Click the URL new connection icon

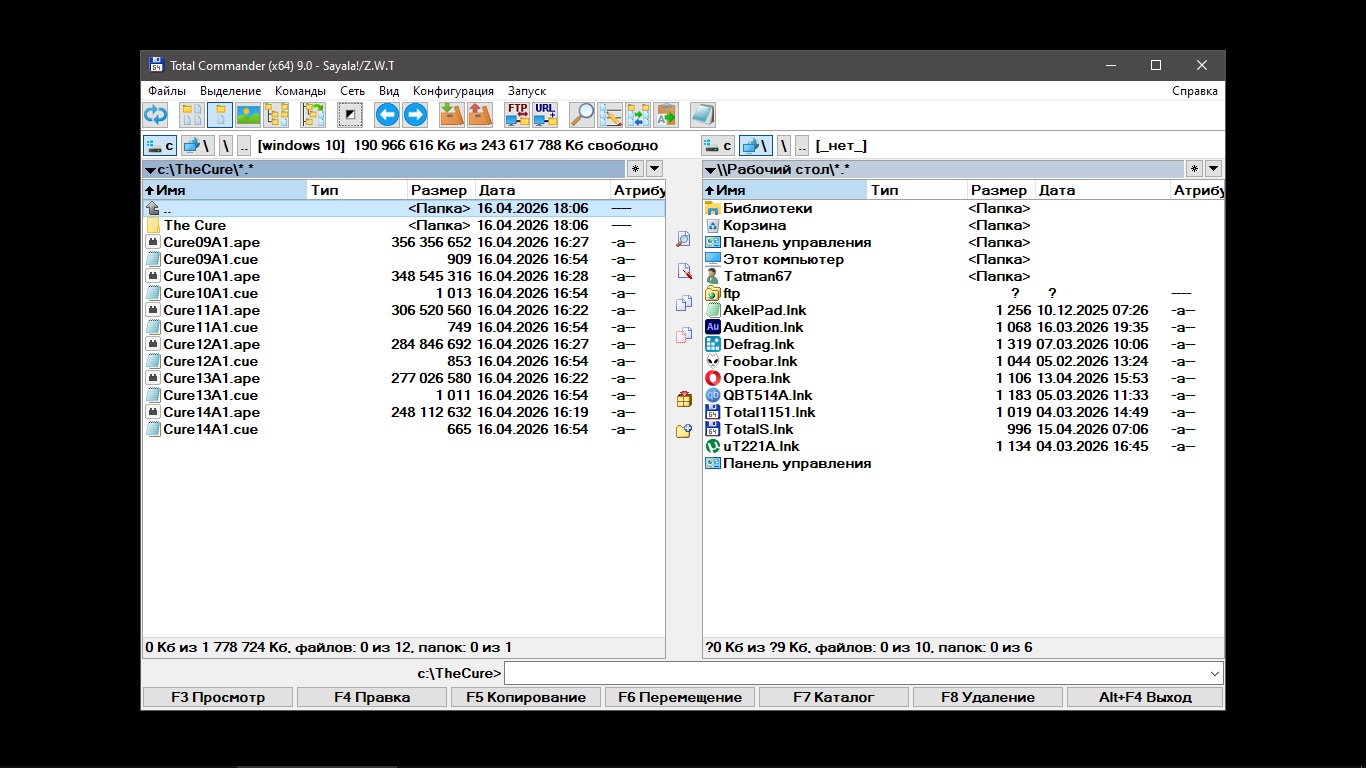click(545, 115)
